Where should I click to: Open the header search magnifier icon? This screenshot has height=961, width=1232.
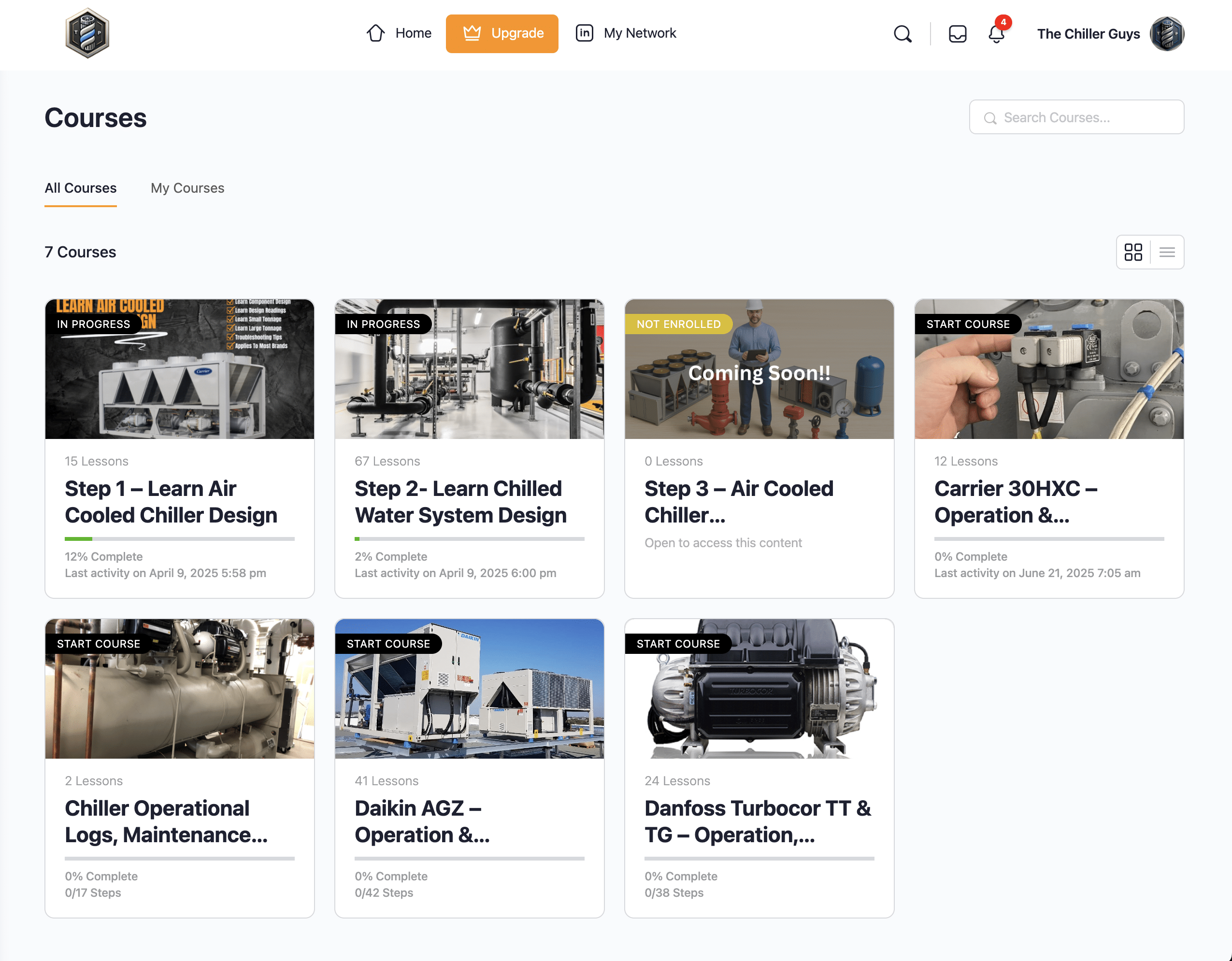(903, 34)
